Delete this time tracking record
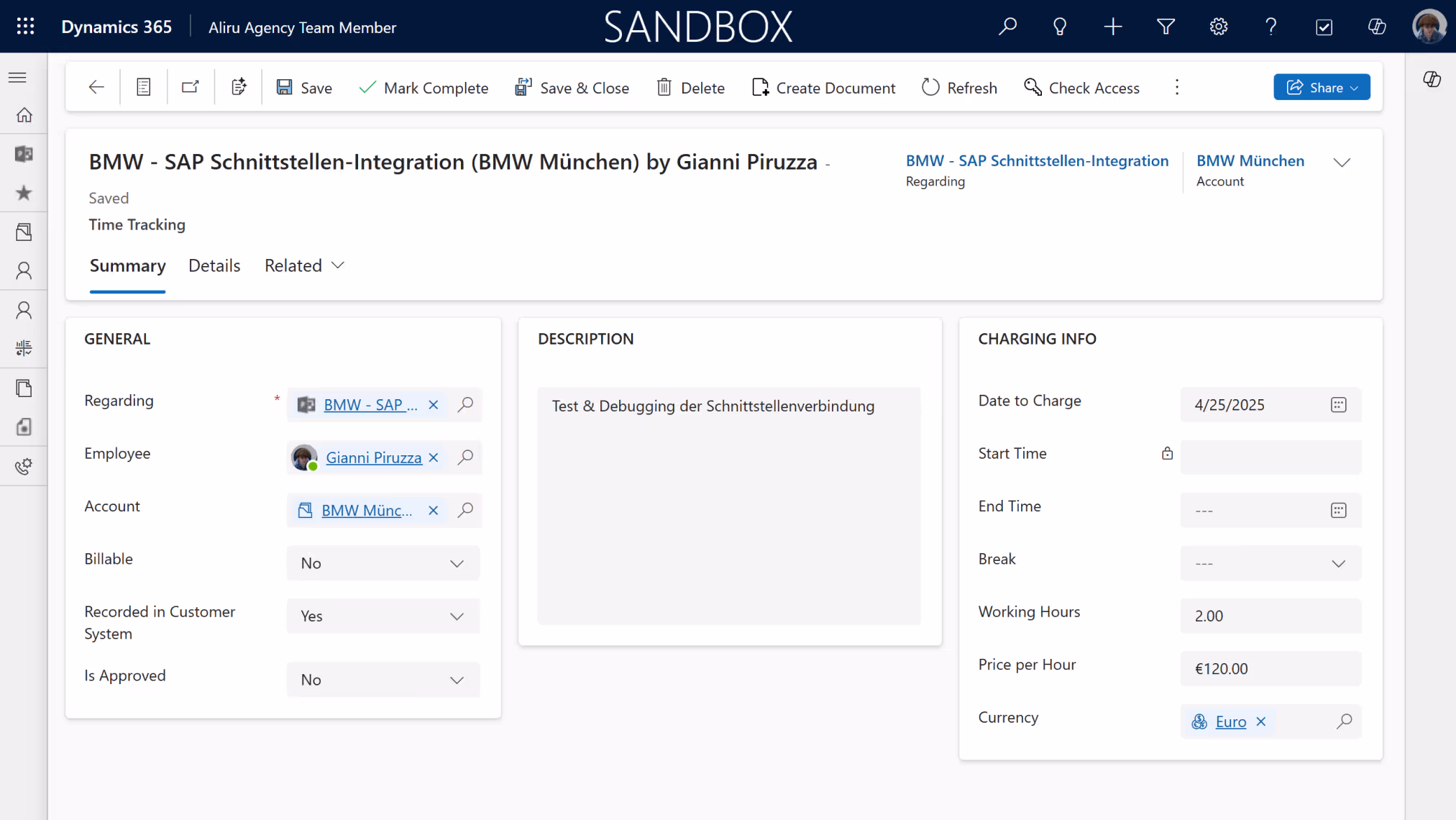Image resolution: width=1456 pixels, height=820 pixels. coord(690,88)
